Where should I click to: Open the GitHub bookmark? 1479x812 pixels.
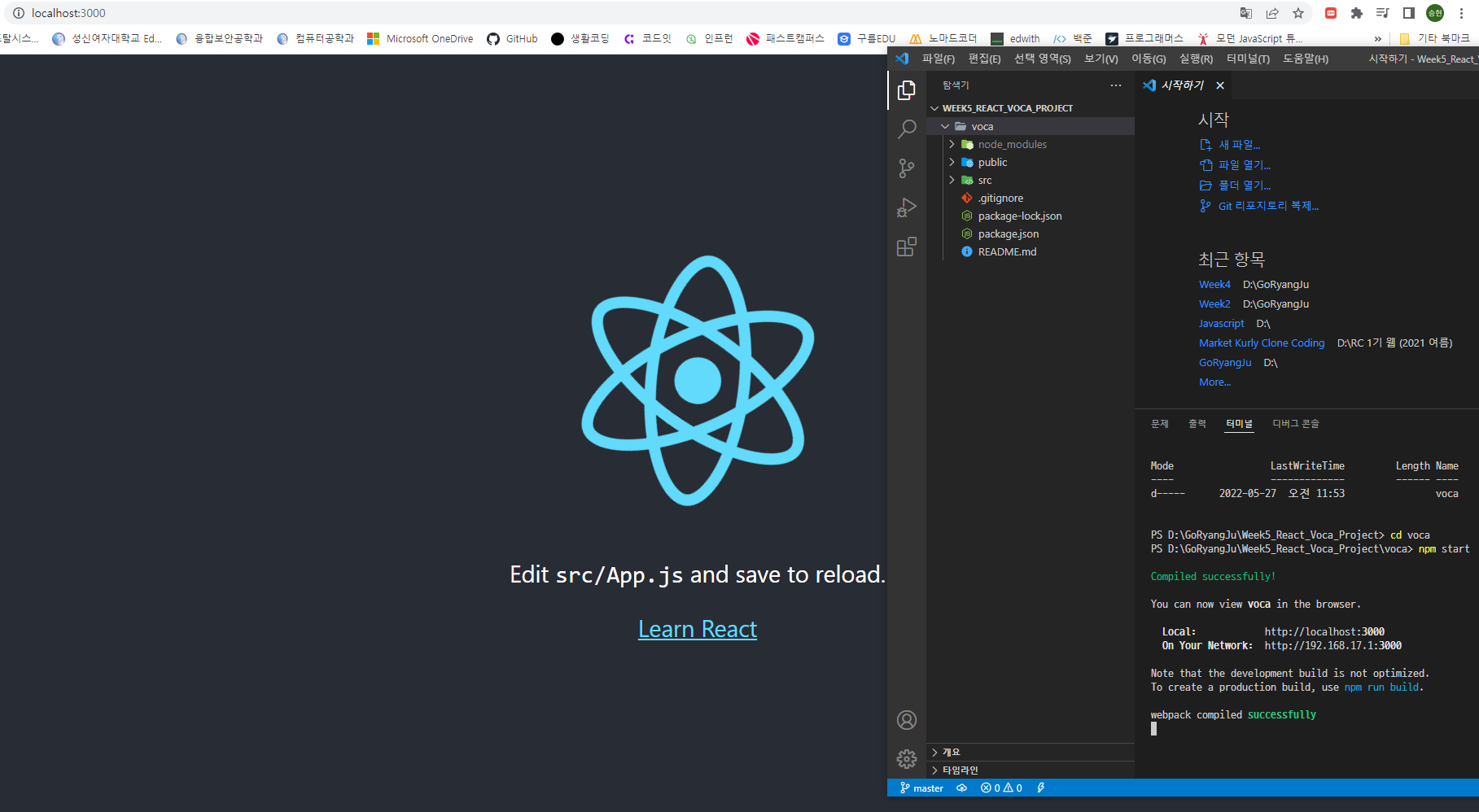(x=513, y=38)
